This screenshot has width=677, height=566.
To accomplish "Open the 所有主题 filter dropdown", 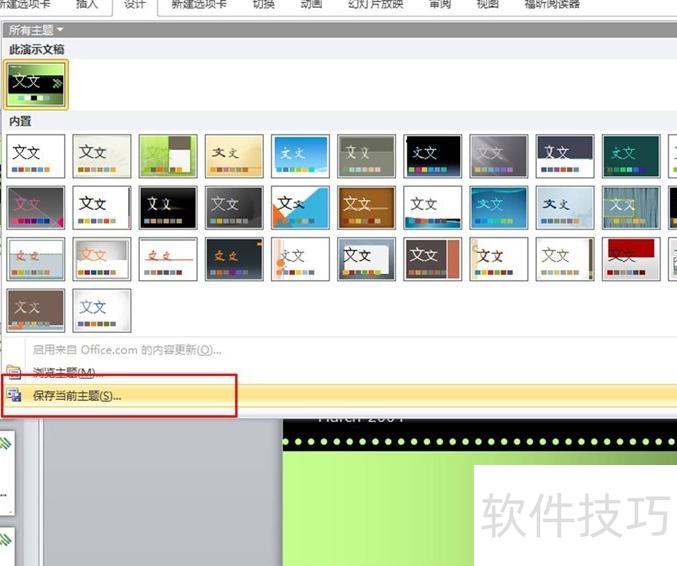I will (36, 30).
